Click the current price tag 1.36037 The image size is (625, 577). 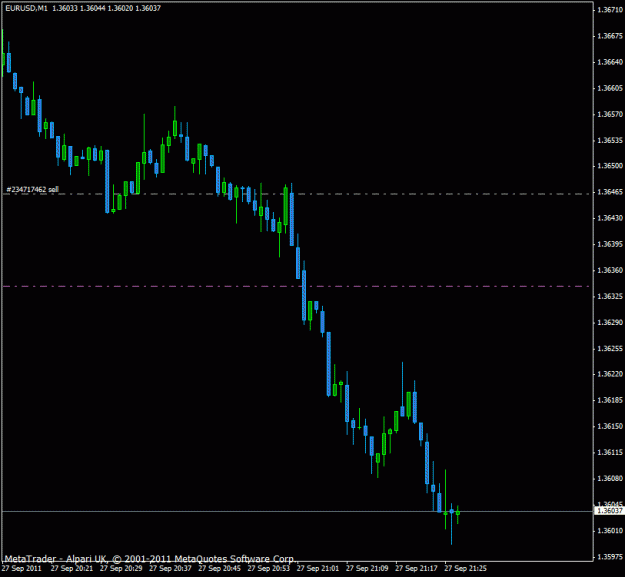tap(609, 510)
